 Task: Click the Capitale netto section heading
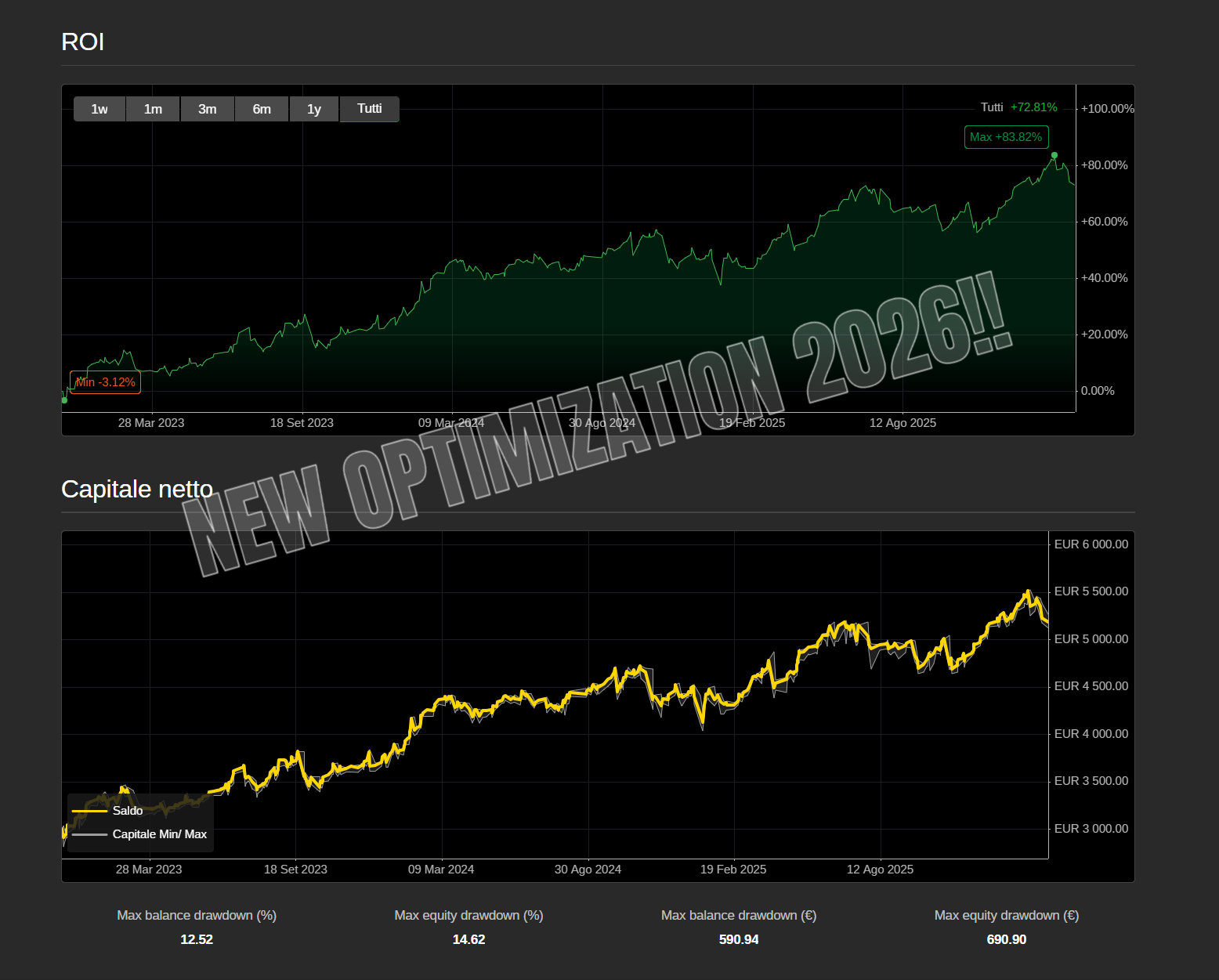coord(137,489)
